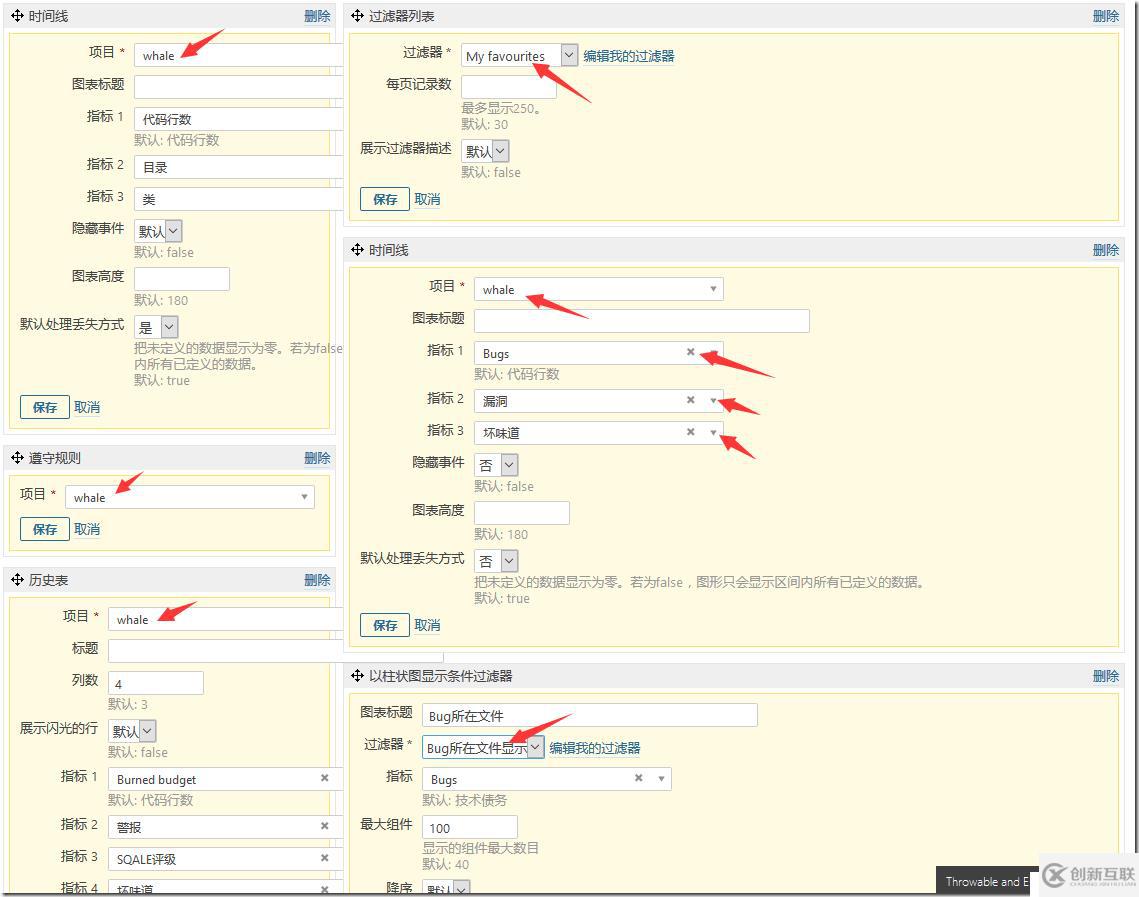Open the whale project selector in 历史表

pyautogui.click(x=226, y=620)
